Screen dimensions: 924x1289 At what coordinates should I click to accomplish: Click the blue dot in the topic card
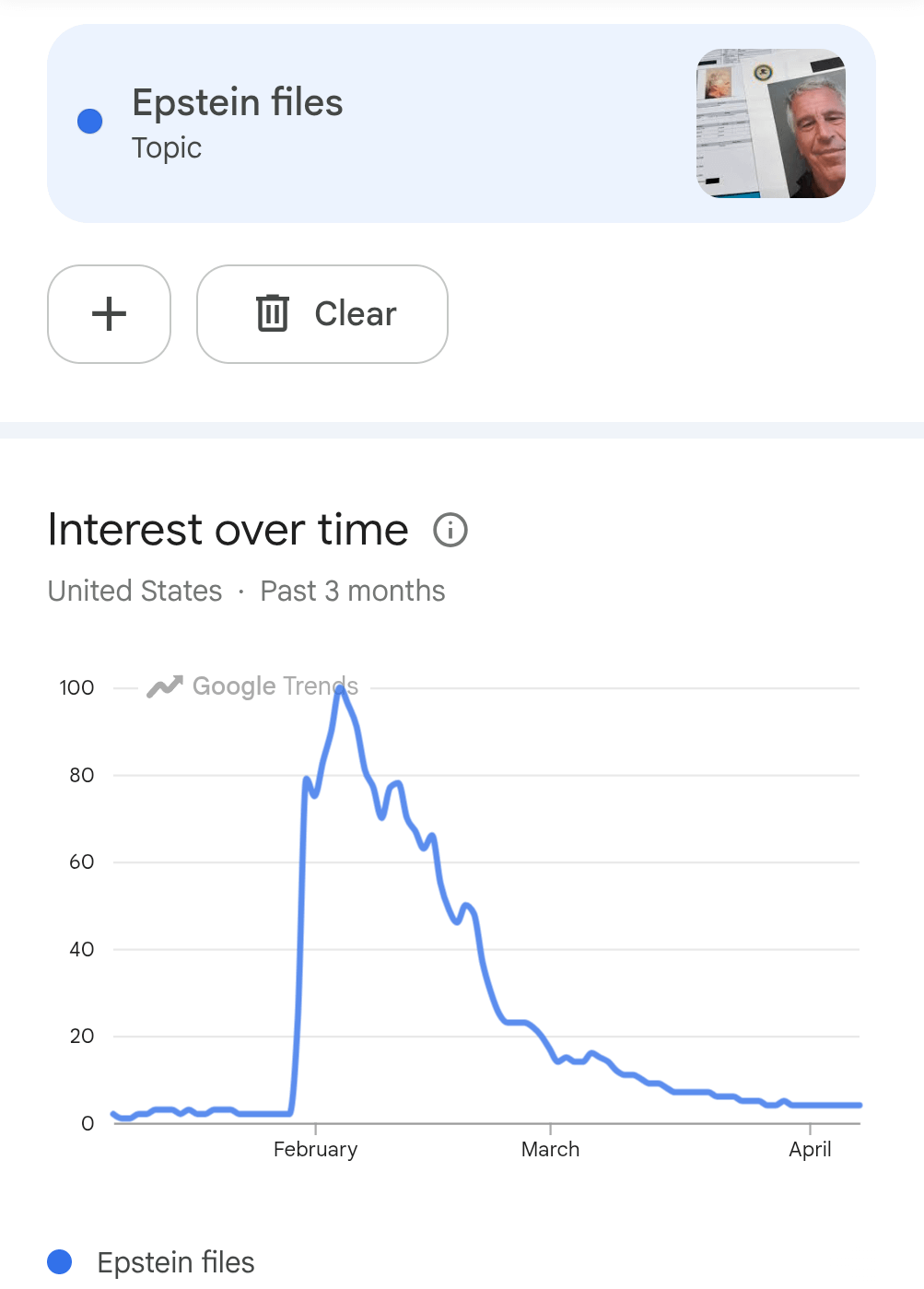(90, 122)
